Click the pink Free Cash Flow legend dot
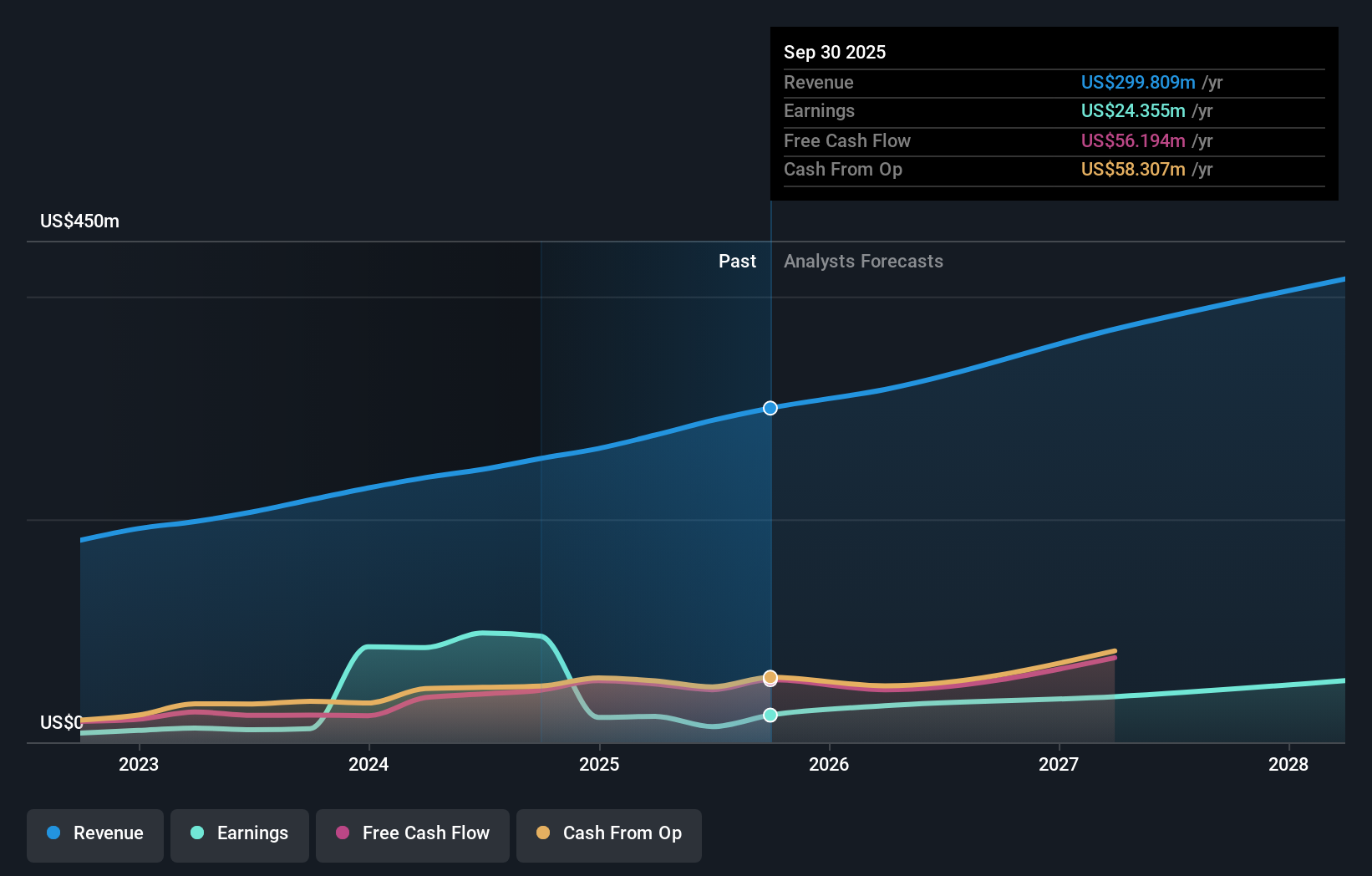This screenshot has height=876, width=1372. click(x=341, y=833)
